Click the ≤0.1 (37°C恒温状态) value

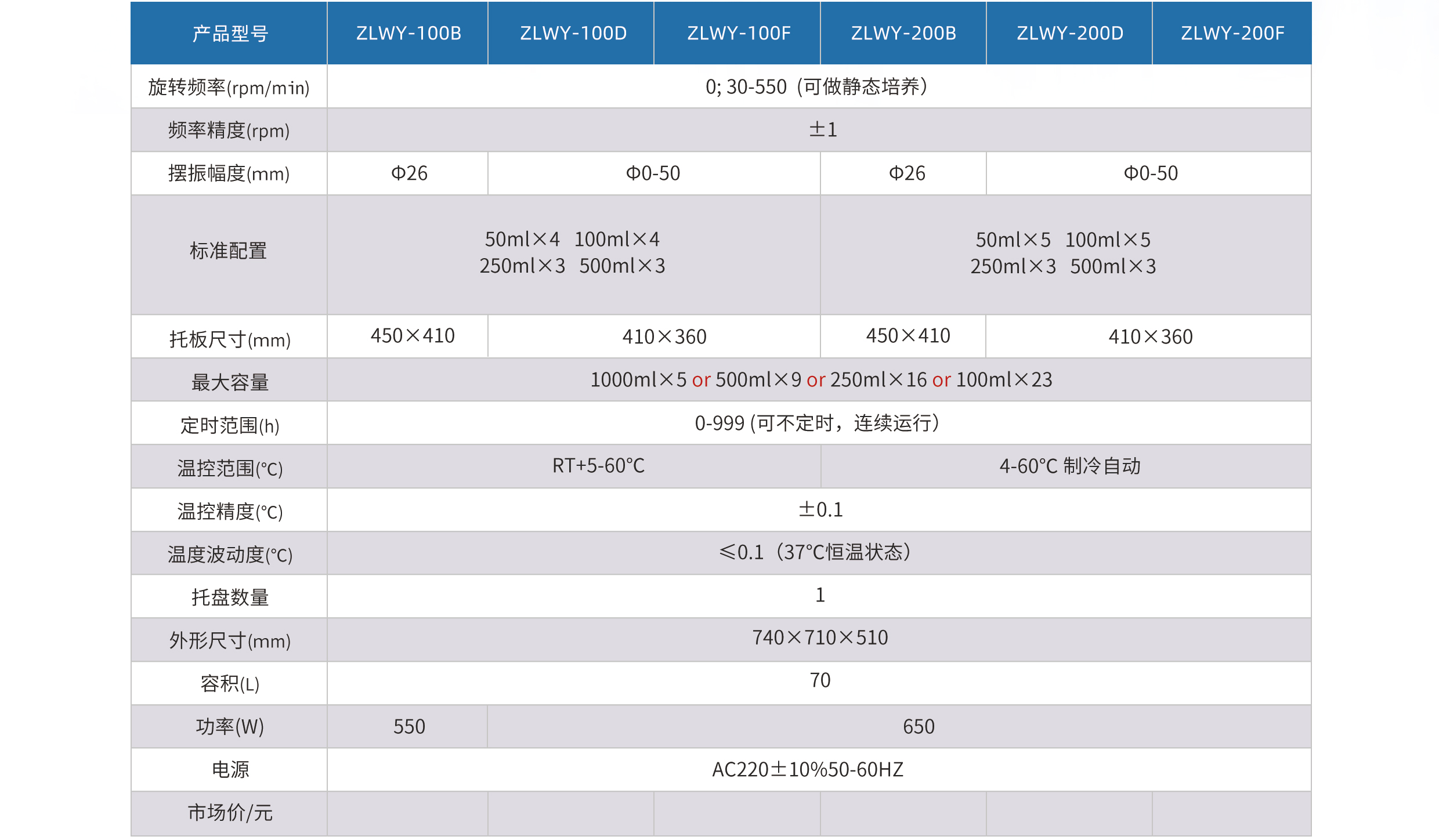pos(815,552)
